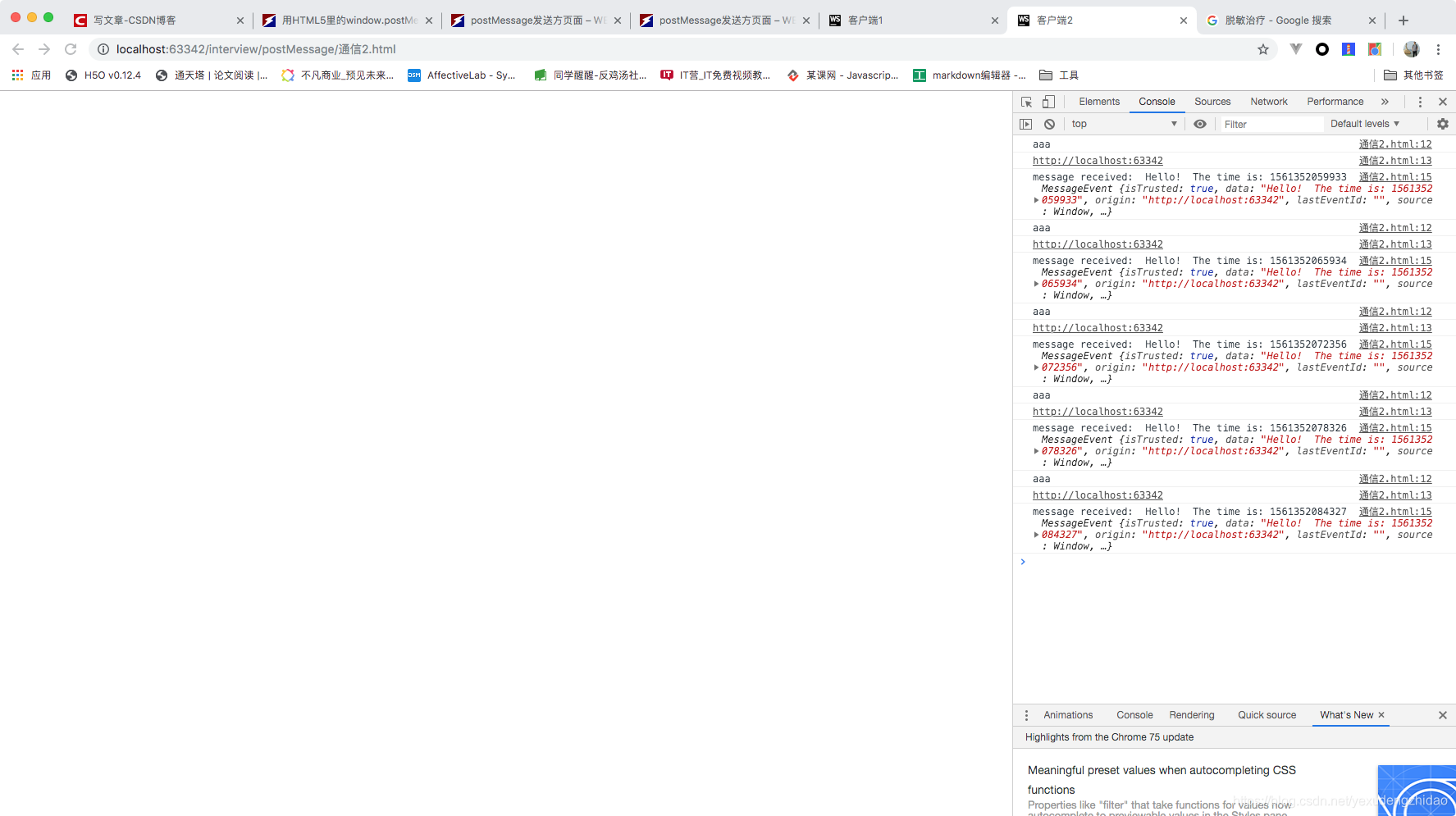Viewport: 1456px width, 816px height.
Task: Open the apps shortcut icon in bookmarks bar
Action: tap(31, 75)
